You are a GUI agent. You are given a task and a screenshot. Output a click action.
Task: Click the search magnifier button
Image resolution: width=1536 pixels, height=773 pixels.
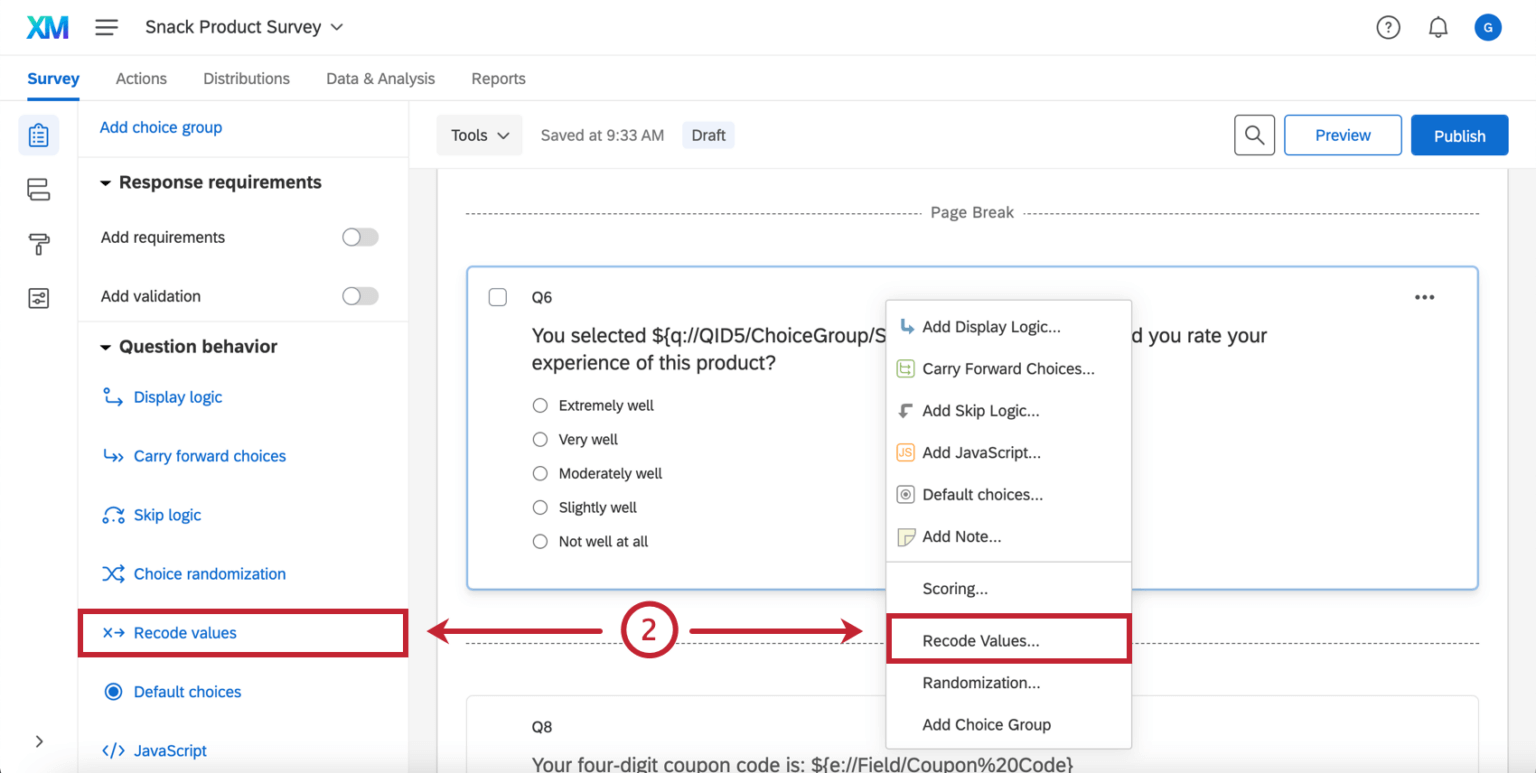(x=1254, y=135)
